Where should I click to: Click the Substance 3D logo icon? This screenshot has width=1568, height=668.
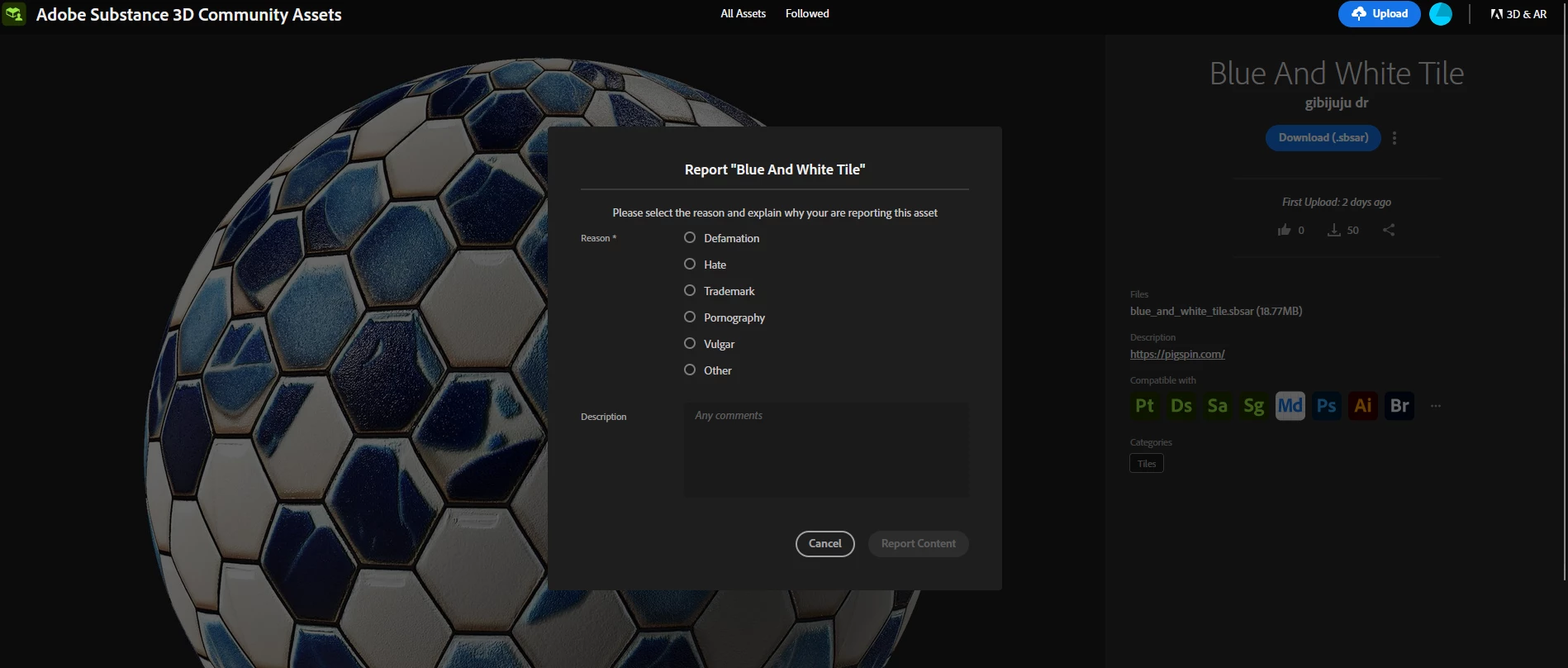tap(14, 14)
